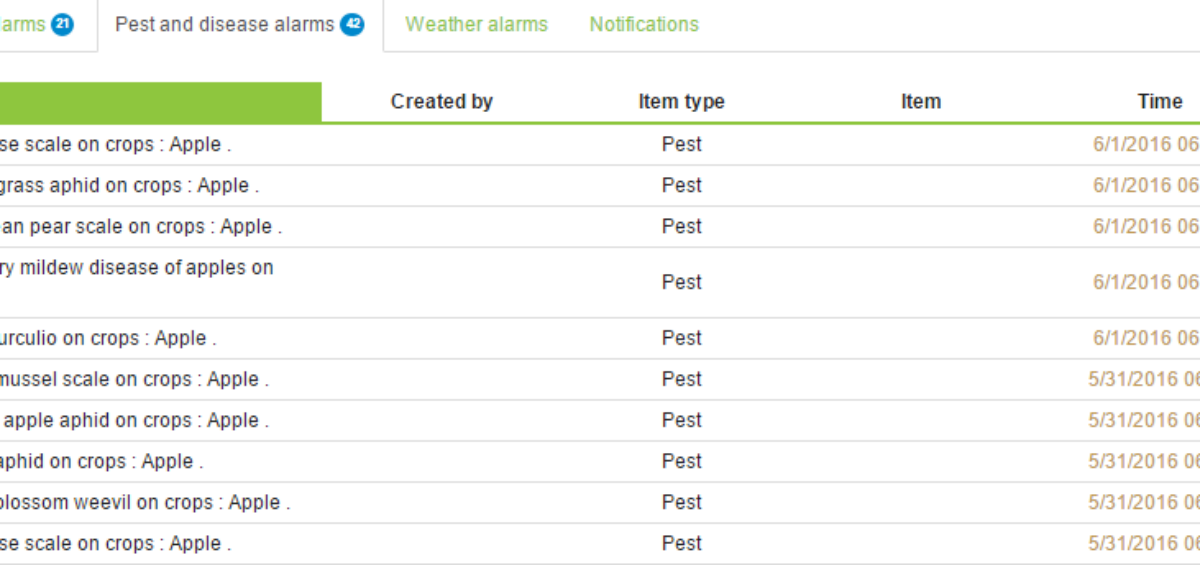Screen dimensions: 1200x565
Task: Click the 21 badge on the first alarms tab
Action: click(62, 24)
